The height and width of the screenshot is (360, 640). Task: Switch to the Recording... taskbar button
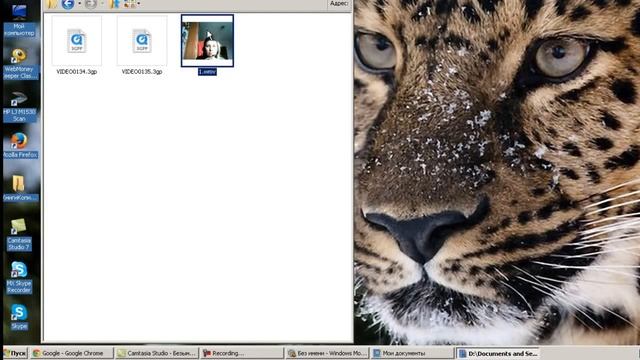(242, 353)
